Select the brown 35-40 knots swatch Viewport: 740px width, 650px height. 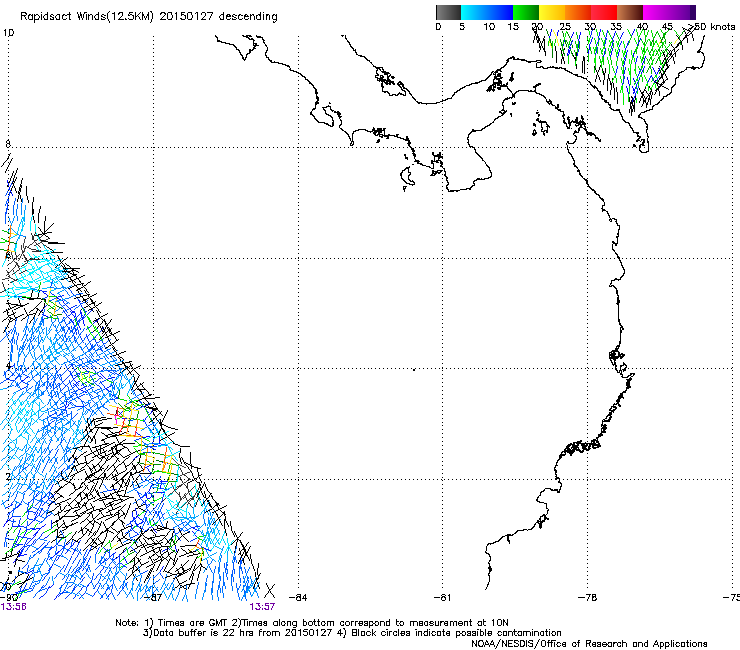[x=630, y=12]
